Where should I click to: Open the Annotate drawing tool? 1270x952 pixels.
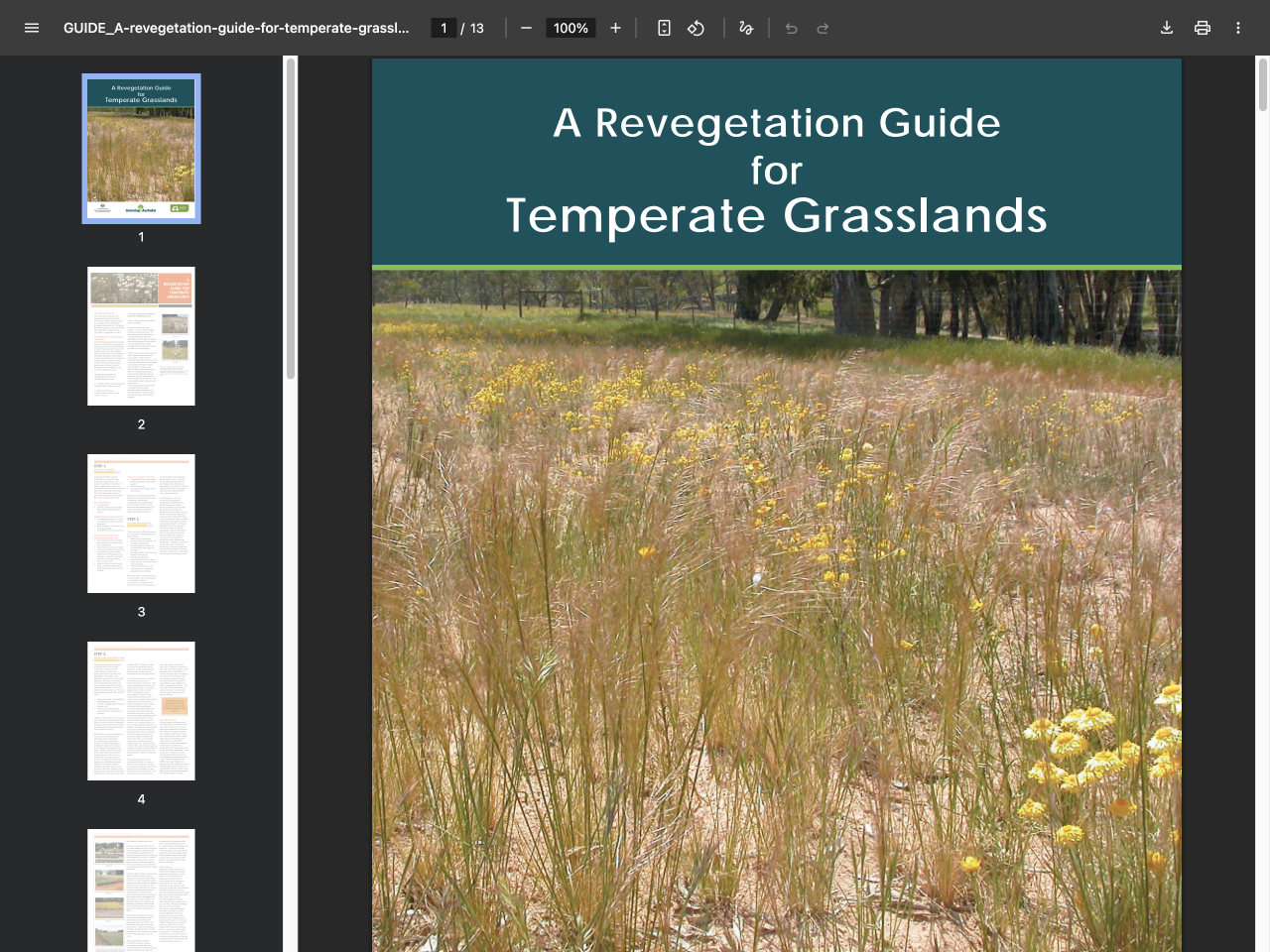(x=745, y=28)
